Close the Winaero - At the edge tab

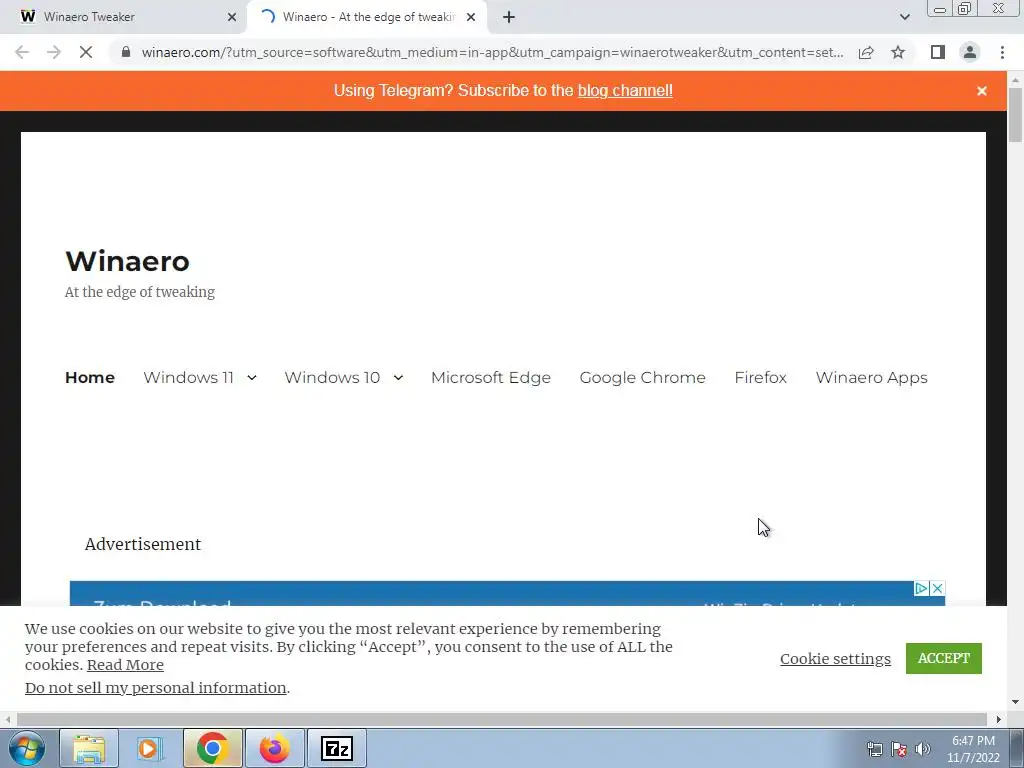(x=471, y=17)
